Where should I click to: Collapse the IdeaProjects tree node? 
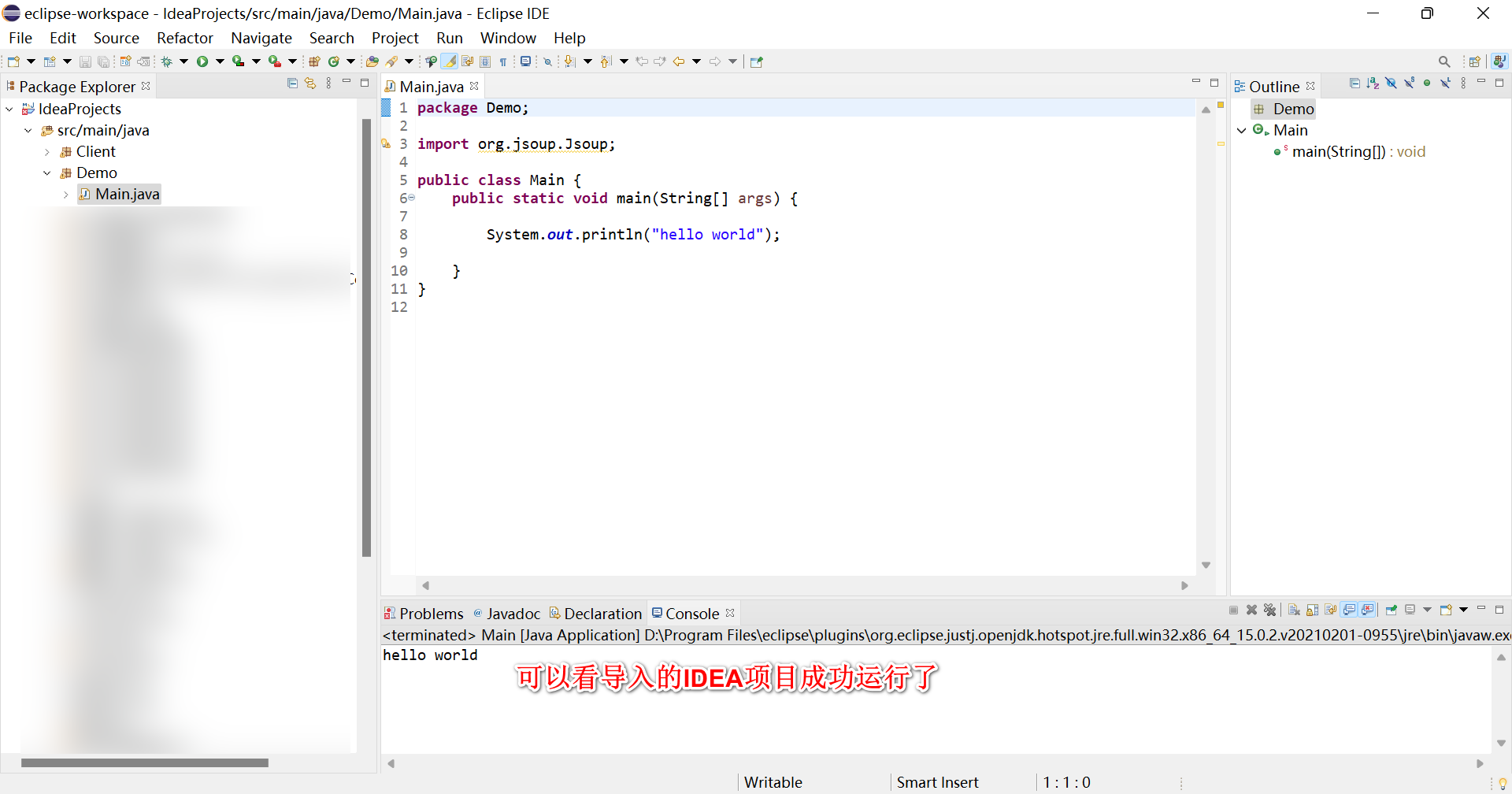tap(9, 109)
